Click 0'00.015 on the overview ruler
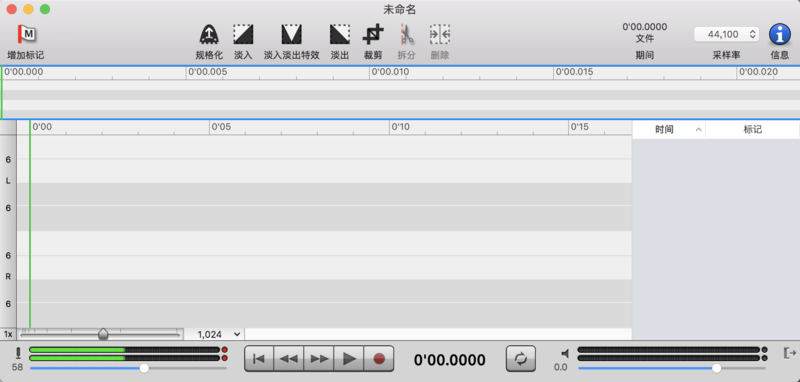This screenshot has width=800, height=382. click(x=574, y=72)
